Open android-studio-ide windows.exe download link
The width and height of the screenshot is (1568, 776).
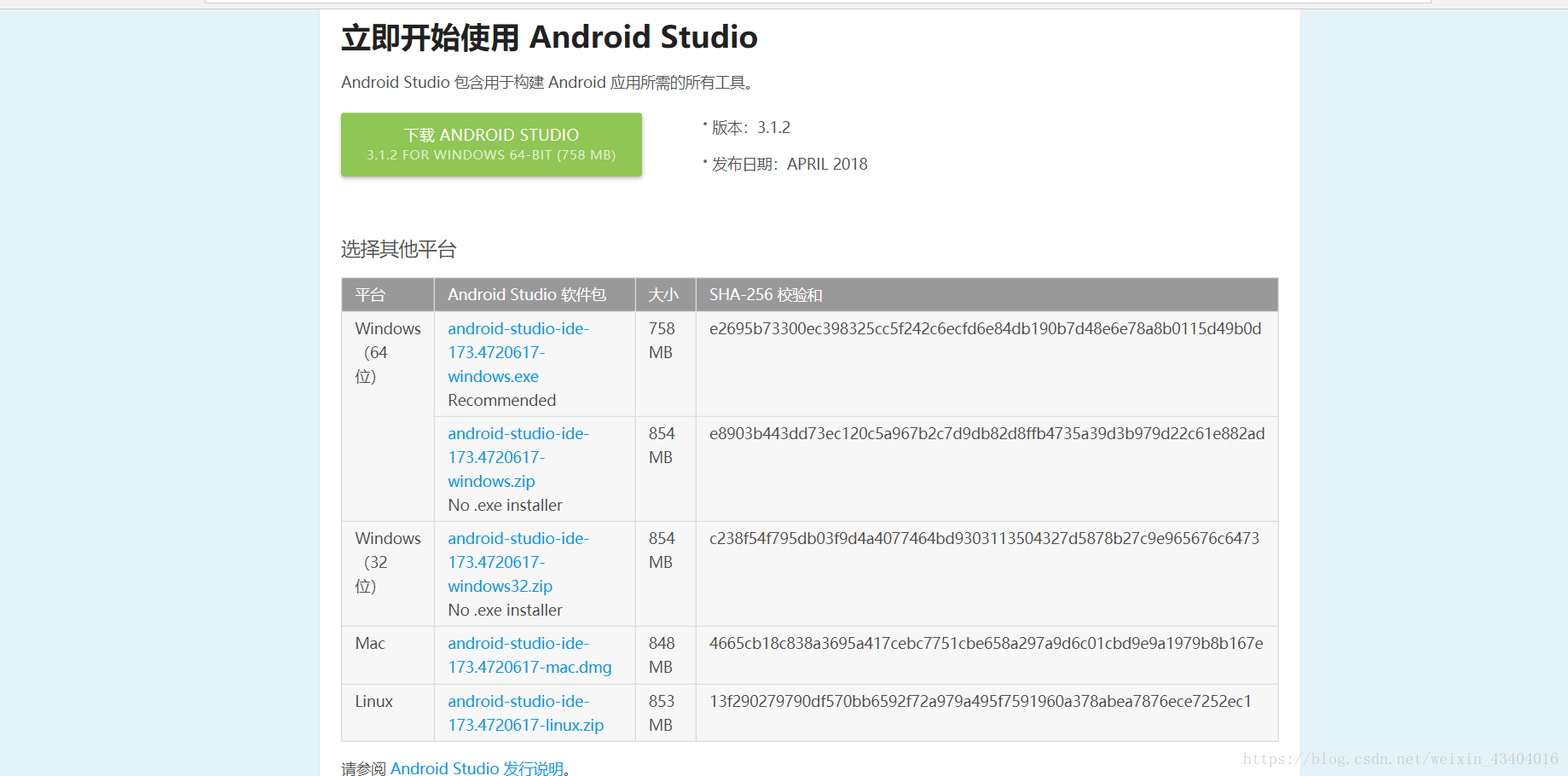point(518,352)
